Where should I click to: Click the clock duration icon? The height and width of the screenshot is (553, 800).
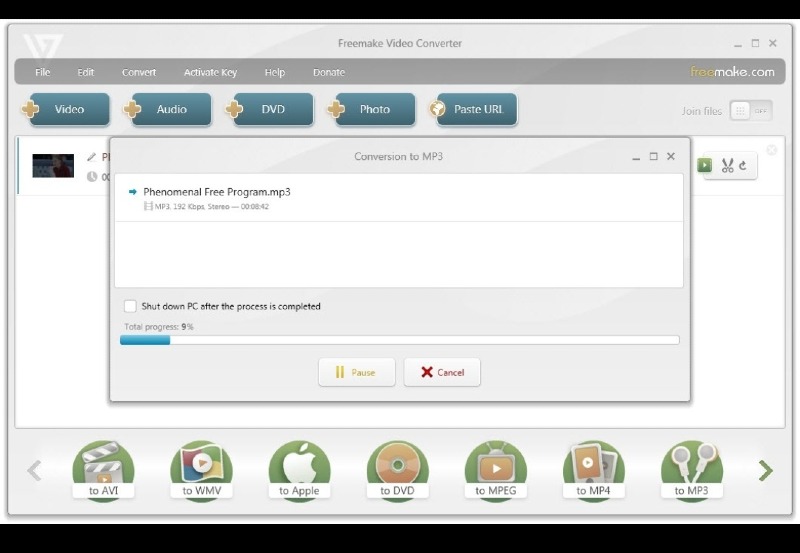pyautogui.click(x=92, y=177)
